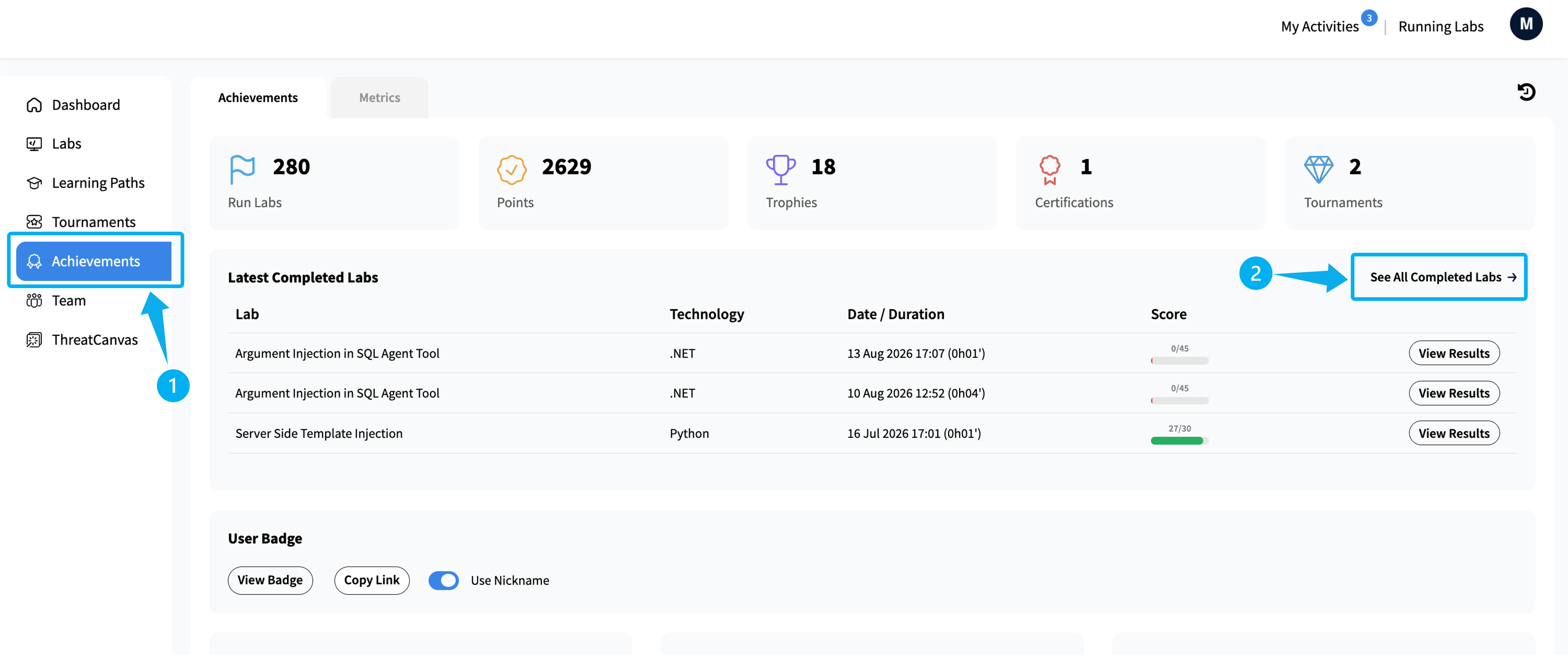Open the M user avatar
Screen dimensions: 1568x656
pos(1525,24)
